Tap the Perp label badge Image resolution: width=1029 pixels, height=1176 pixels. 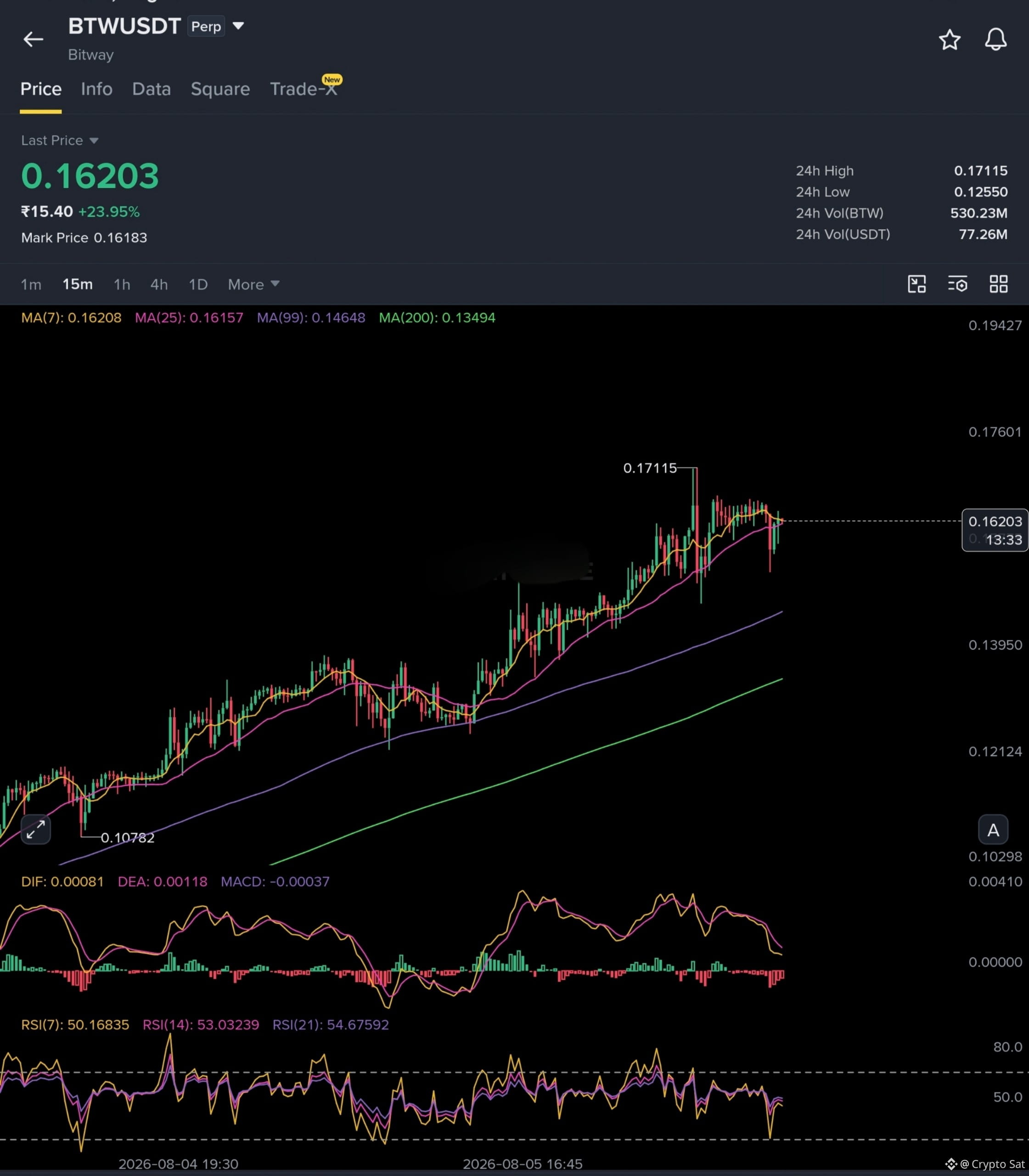coord(206,27)
